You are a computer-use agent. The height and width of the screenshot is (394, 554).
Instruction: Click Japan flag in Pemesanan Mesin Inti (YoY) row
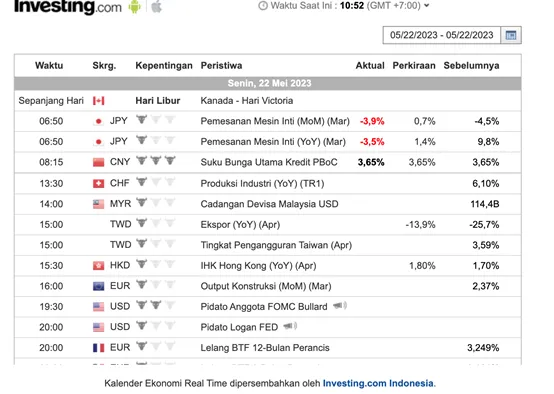point(99,142)
